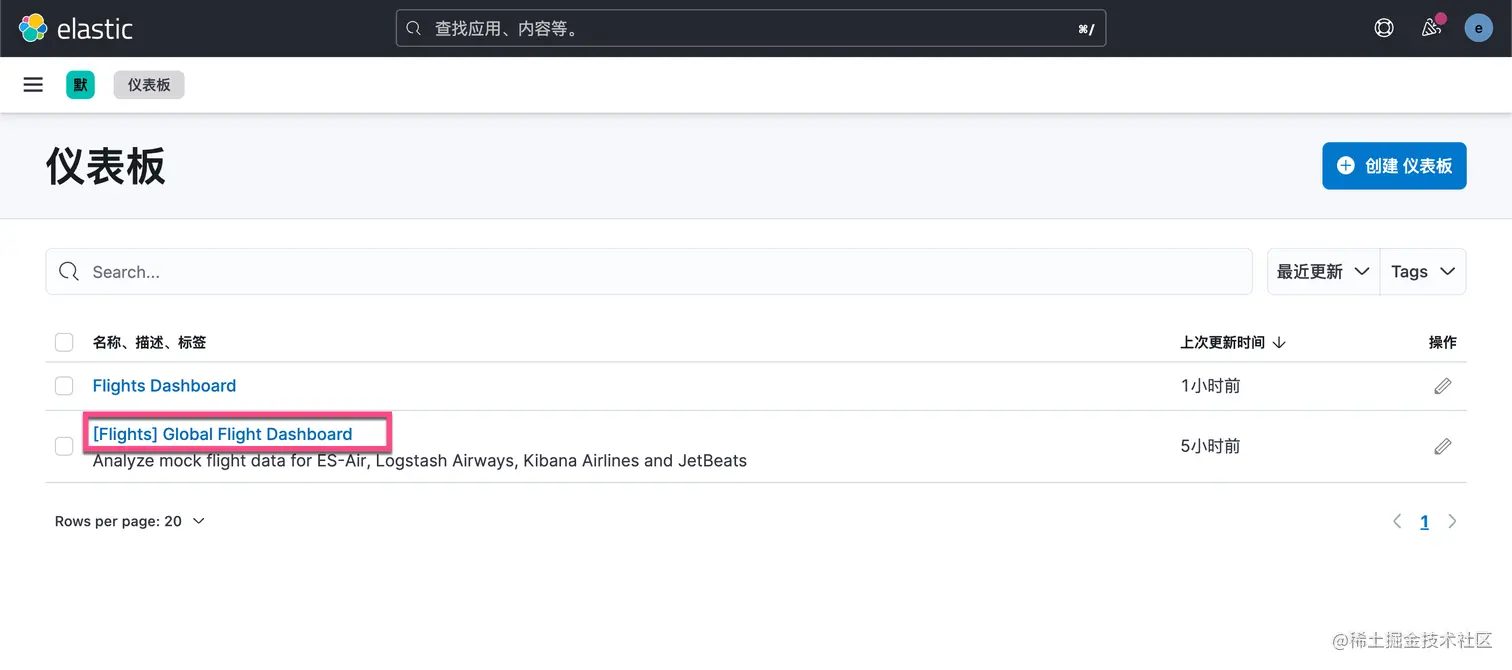Toggle the hamburger navigation menu
Screen dimensions: 1512x670
tap(33, 85)
